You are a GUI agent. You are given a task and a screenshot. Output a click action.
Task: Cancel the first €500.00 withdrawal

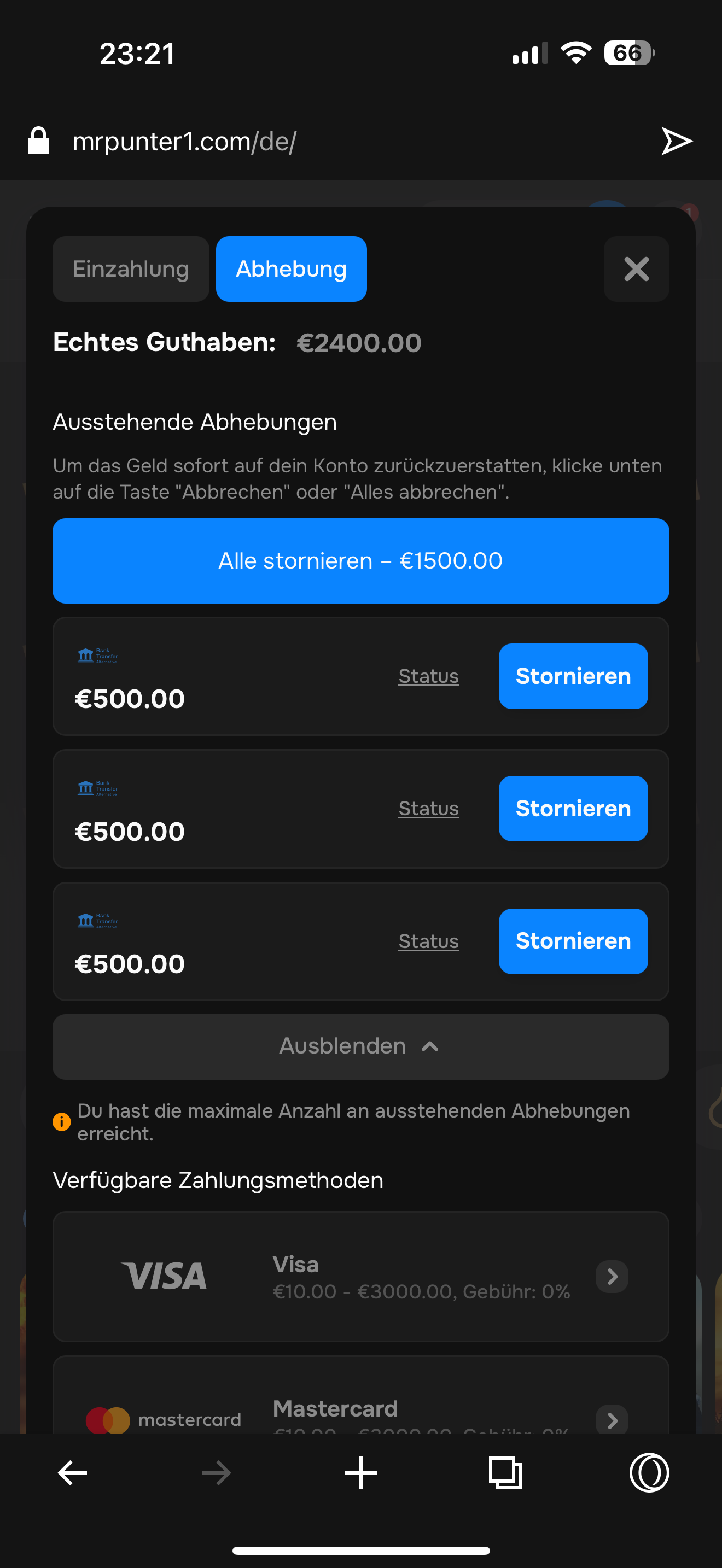pyautogui.click(x=573, y=676)
